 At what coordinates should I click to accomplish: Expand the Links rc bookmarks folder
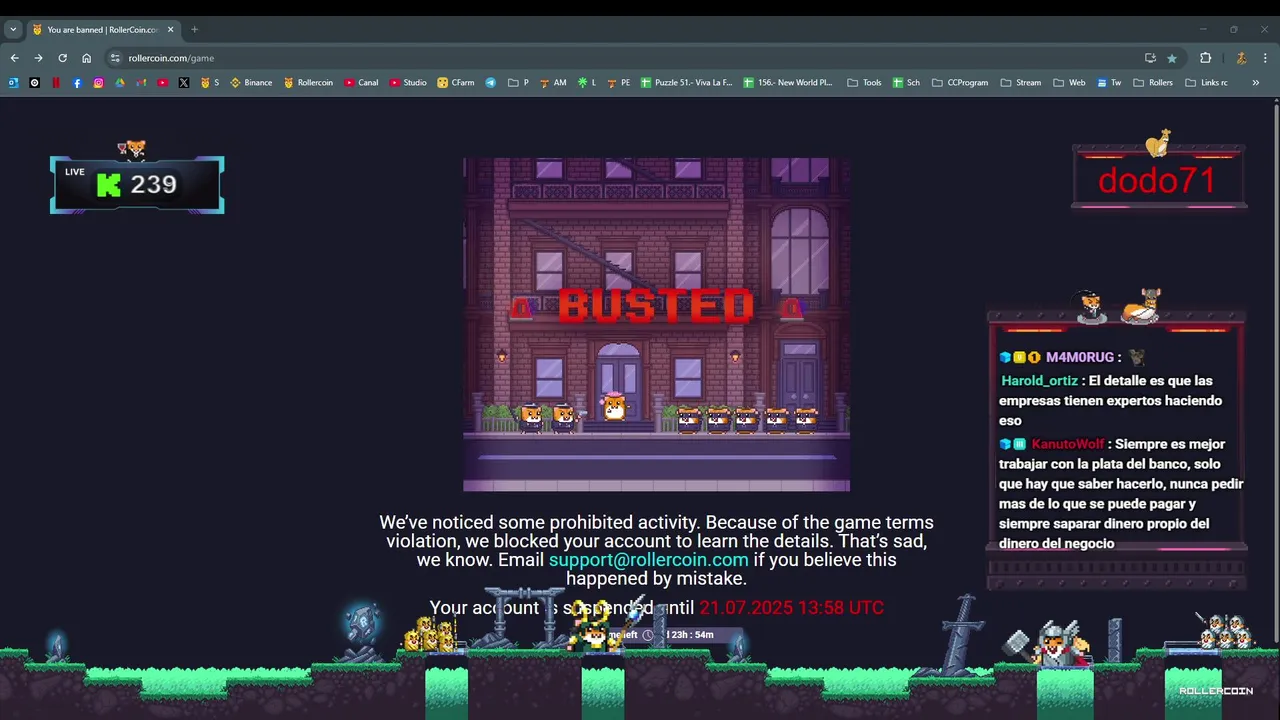1206,83
